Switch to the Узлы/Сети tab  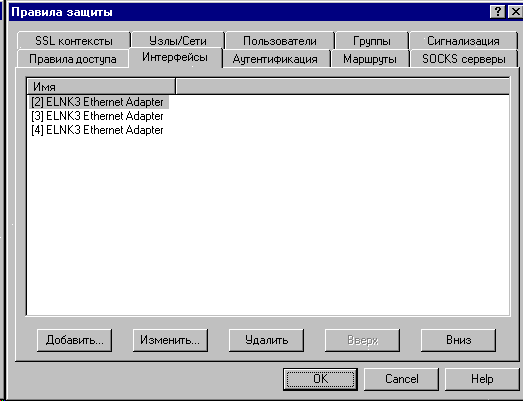click(178, 41)
